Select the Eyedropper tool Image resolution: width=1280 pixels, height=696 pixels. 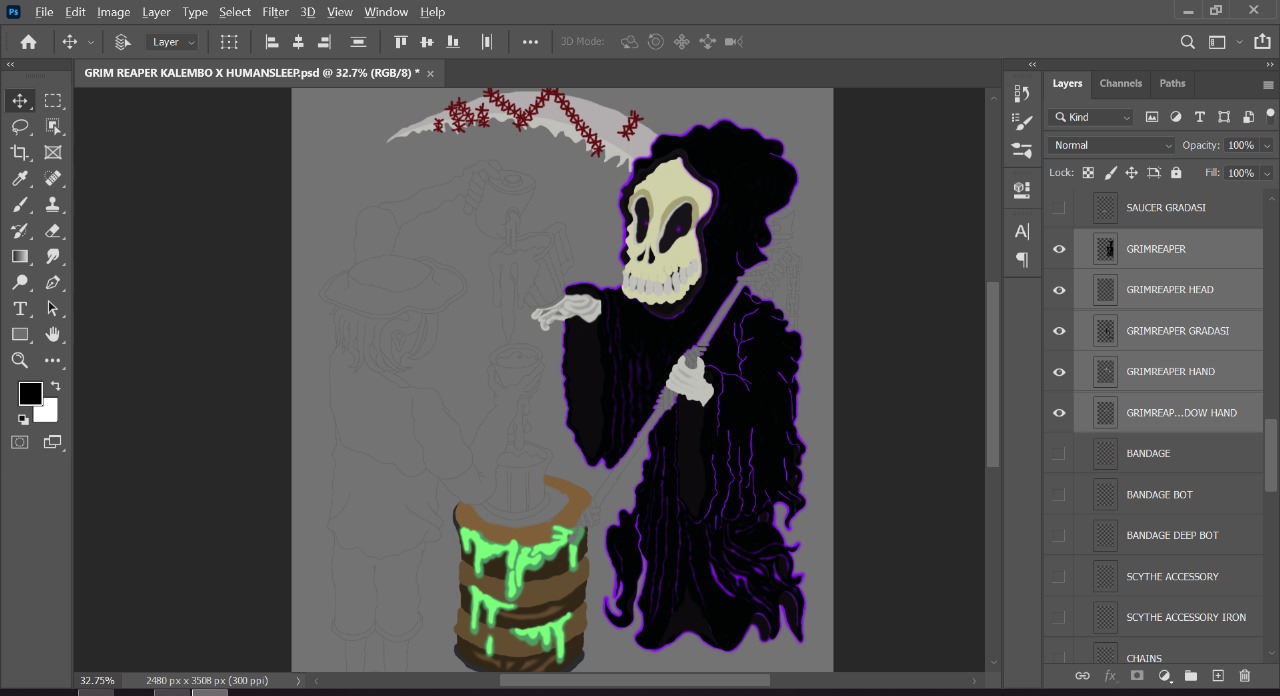(x=20, y=179)
